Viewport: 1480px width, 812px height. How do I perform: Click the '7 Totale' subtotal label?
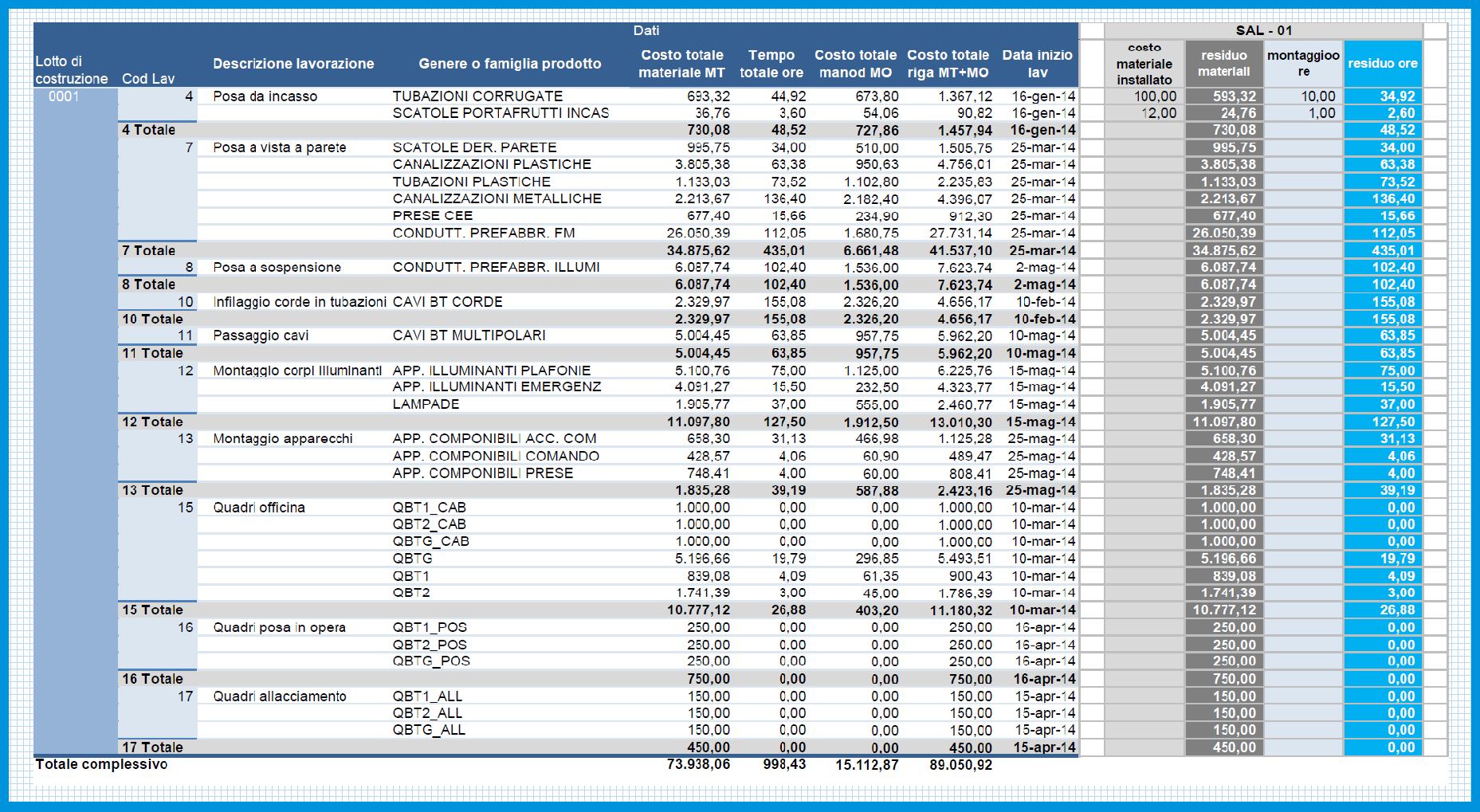point(148,250)
